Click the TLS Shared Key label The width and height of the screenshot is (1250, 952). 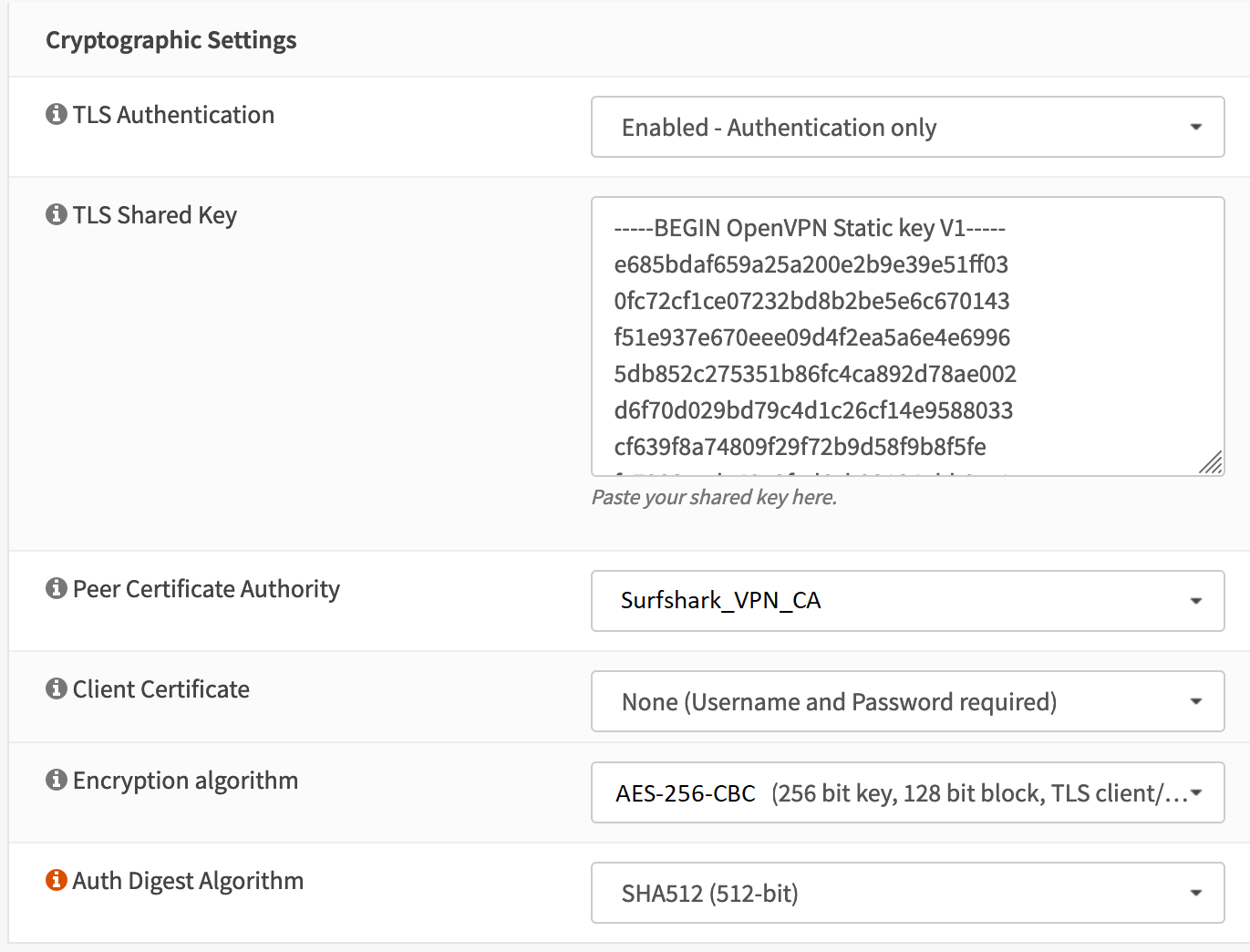(155, 215)
